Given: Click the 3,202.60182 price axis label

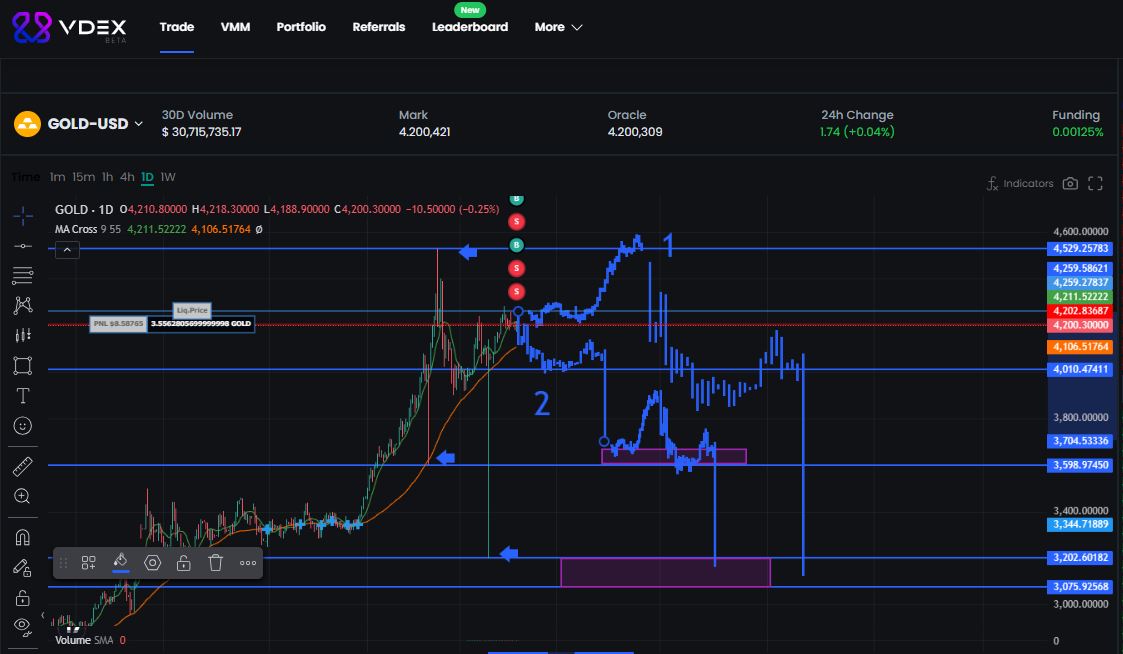Looking at the screenshot, I should [1080, 557].
